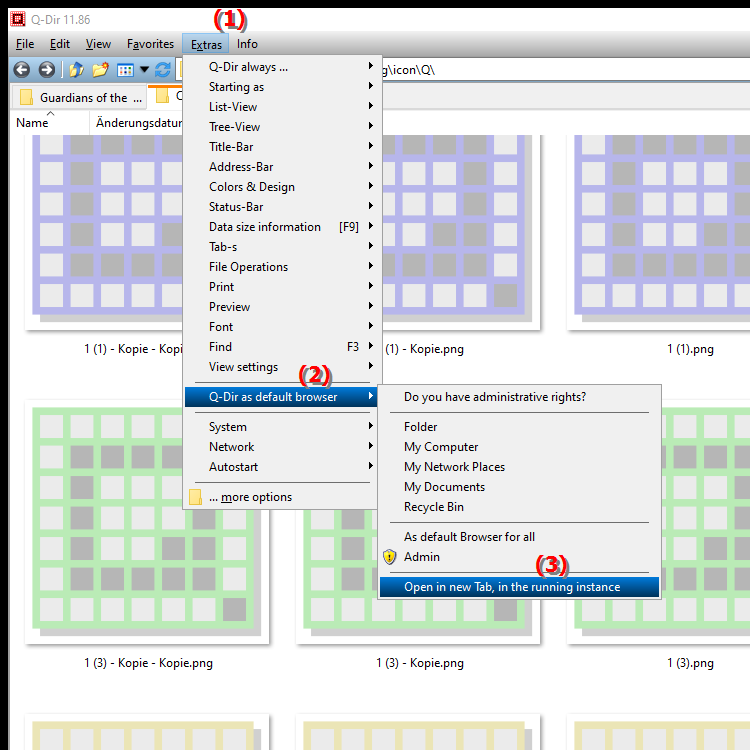The height and width of the screenshot is (750, 750).
Task: Select As default Browser for all
Action: (519, 537)
